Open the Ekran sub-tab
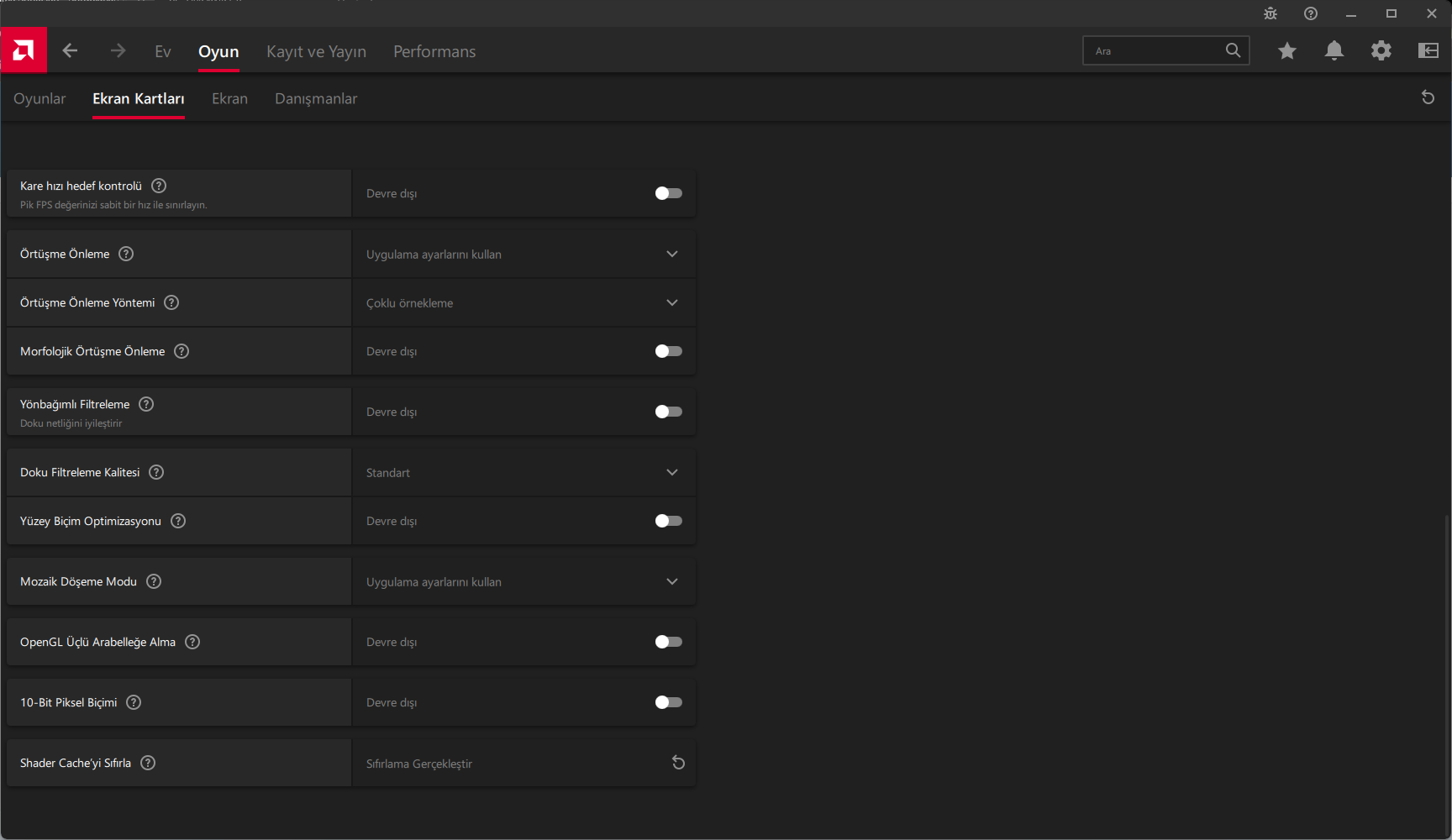The width and height of the screenshot is (1452, 840). click(229, 98)
